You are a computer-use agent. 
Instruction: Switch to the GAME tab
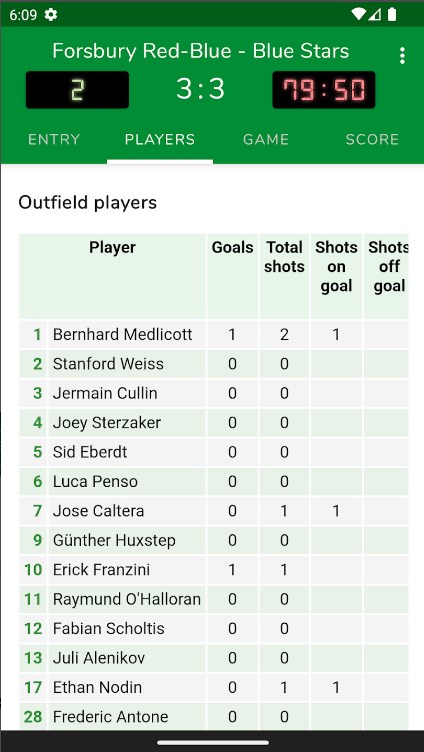click(x=266, y=140)
